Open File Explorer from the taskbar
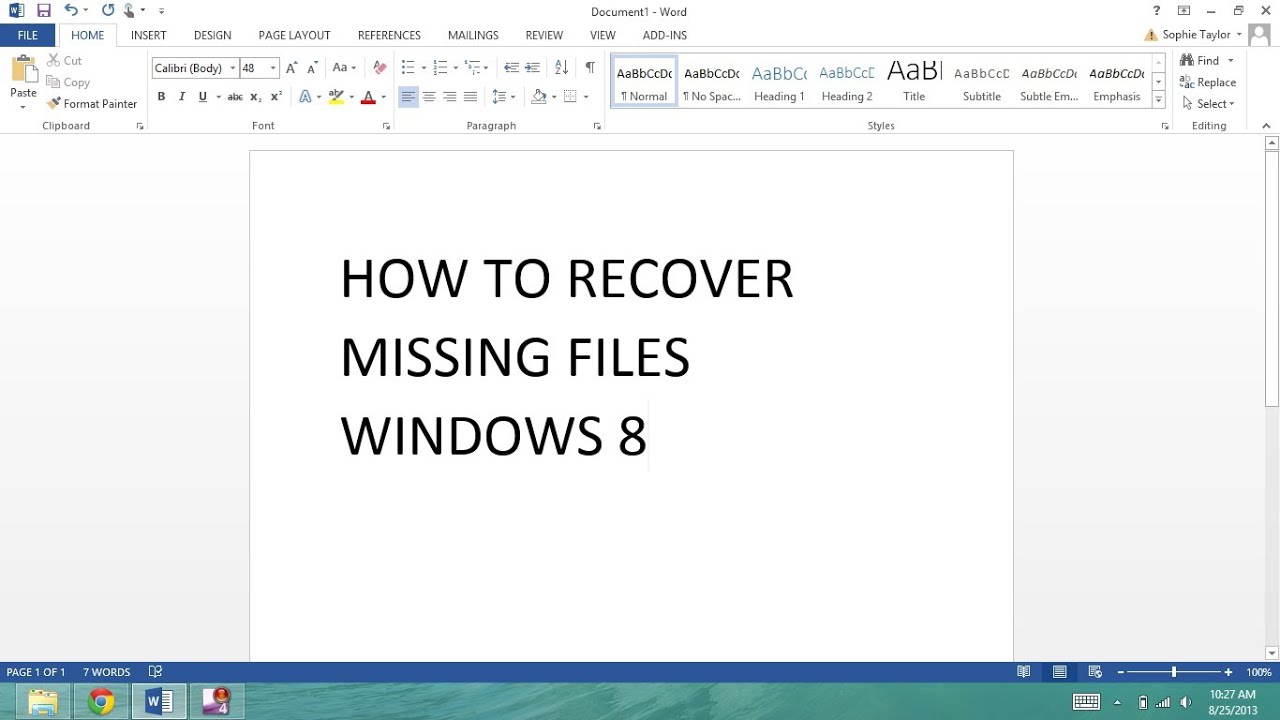Viewport: 1280px width, 720px height. 43,702
